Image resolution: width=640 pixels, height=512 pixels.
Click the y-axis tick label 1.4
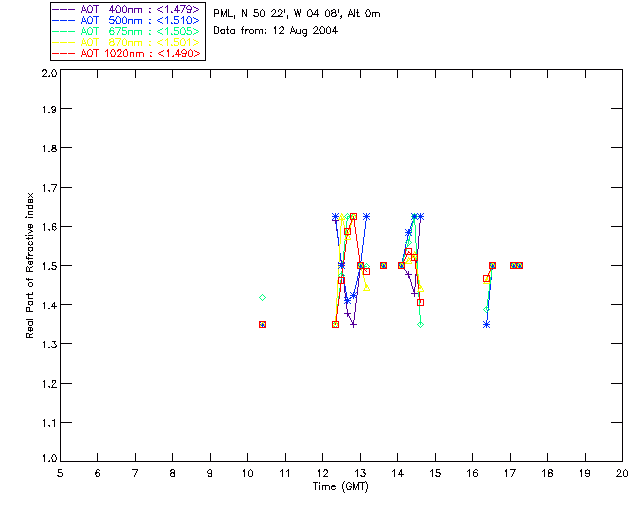(49, 305)
